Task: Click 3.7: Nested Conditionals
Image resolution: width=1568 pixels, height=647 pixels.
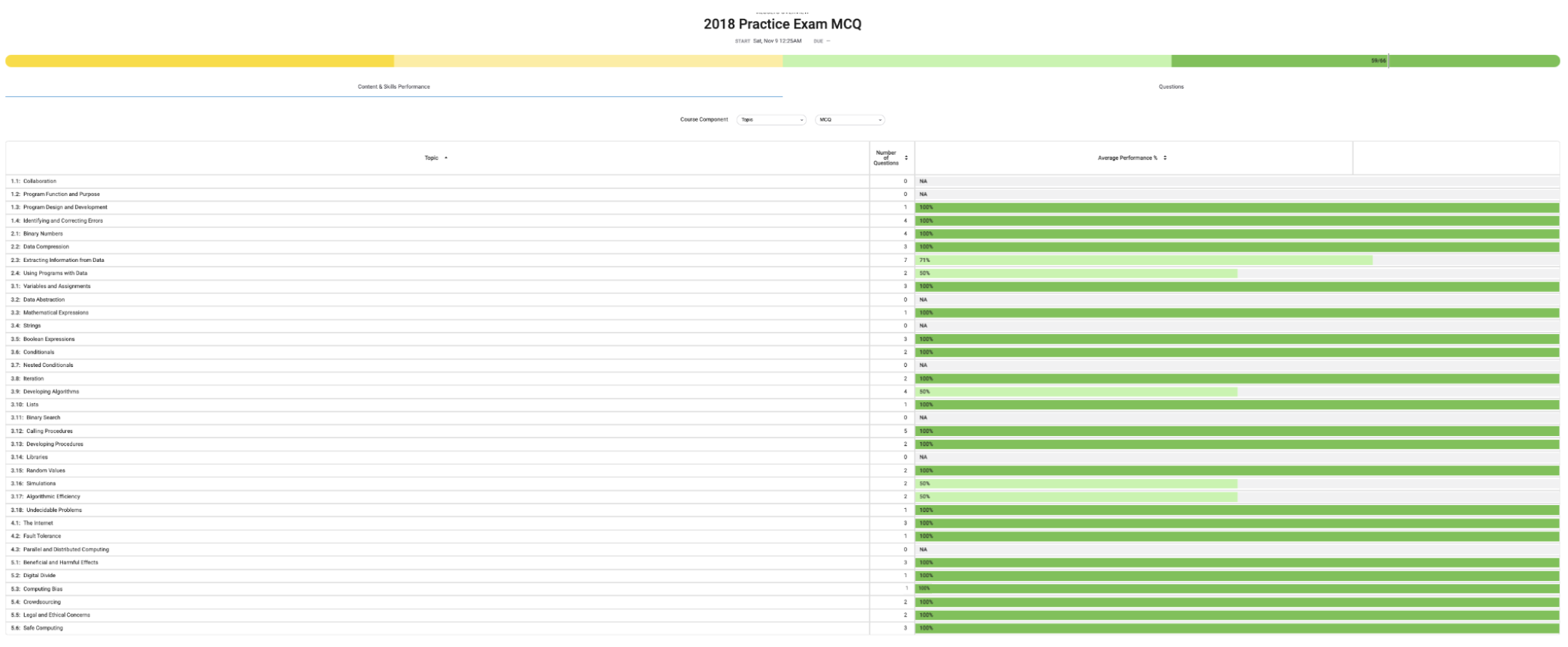Action: [x=42, y=365]
